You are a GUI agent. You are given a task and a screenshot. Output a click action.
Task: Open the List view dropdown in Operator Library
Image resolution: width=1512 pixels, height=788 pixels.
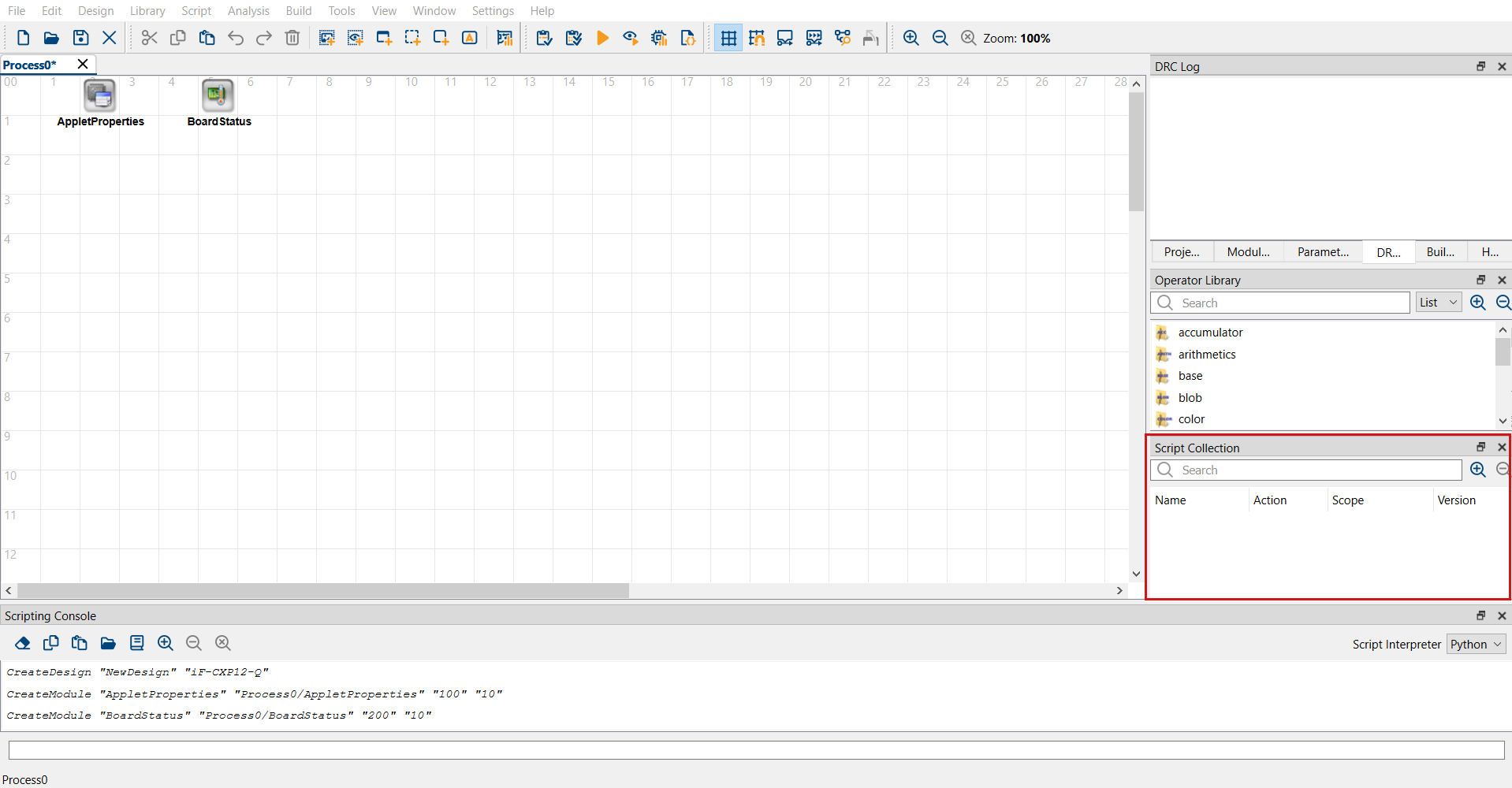pos(1438,302)
